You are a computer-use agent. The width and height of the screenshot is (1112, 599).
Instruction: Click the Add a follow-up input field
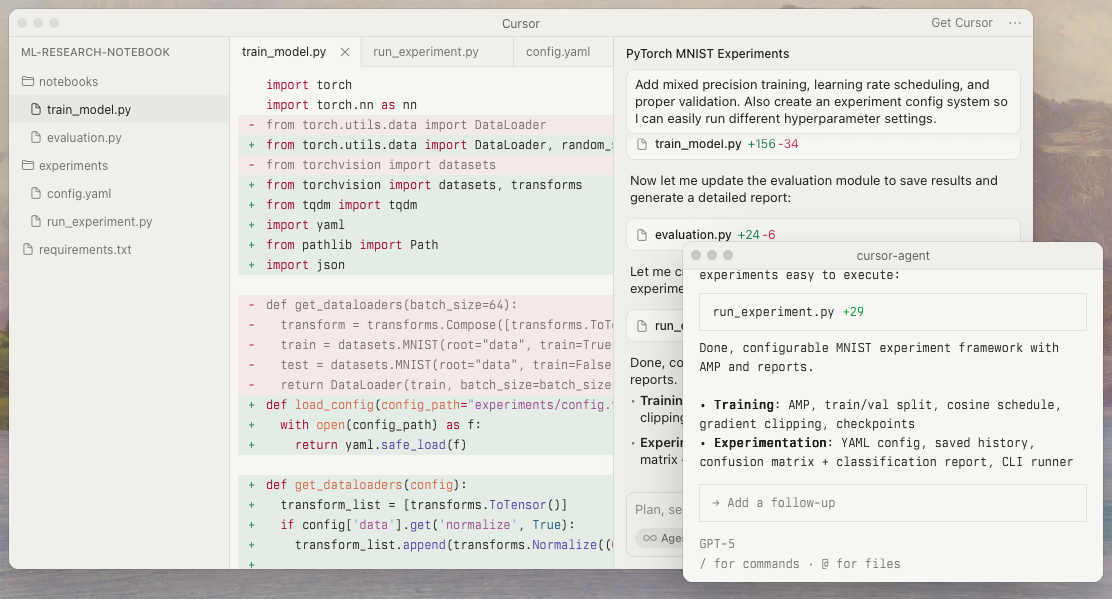coord(892,502)
